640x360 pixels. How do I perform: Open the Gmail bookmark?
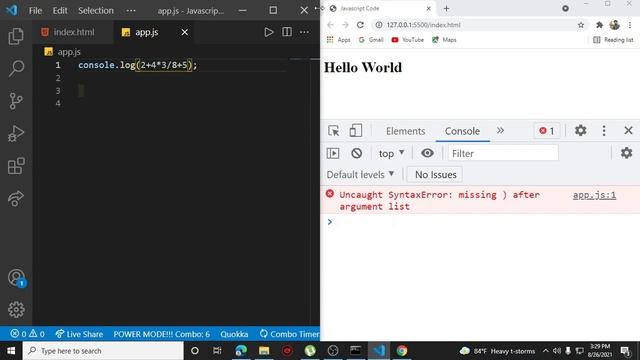point(371,40)
